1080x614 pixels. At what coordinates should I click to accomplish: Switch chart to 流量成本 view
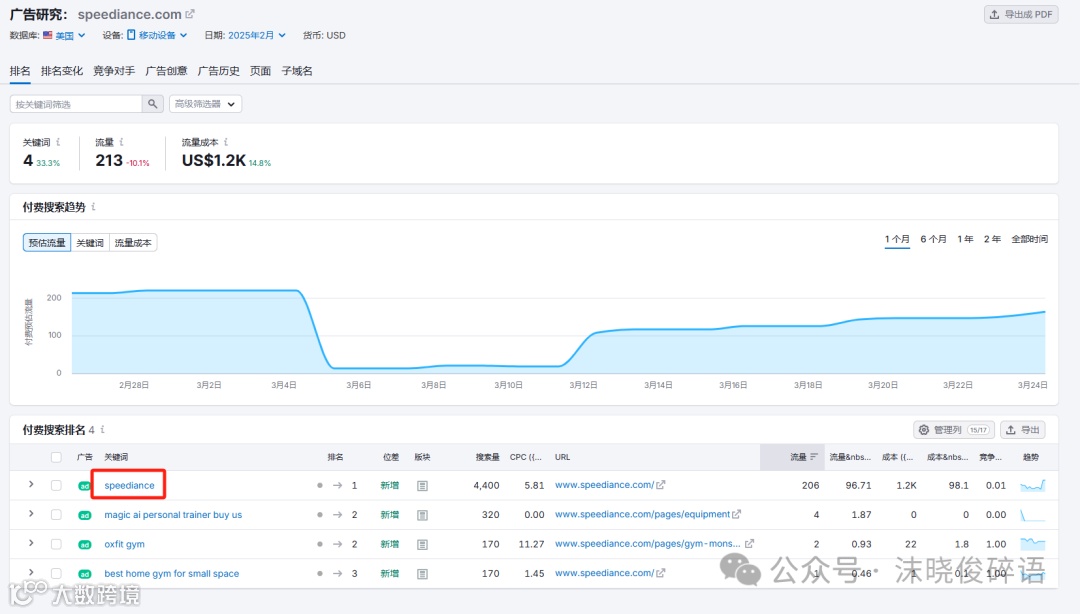pyautogui.click(x=133, y=243)
